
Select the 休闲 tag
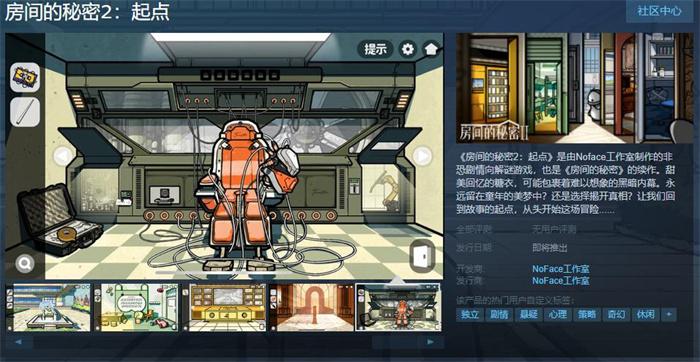[x=646, y=314]
